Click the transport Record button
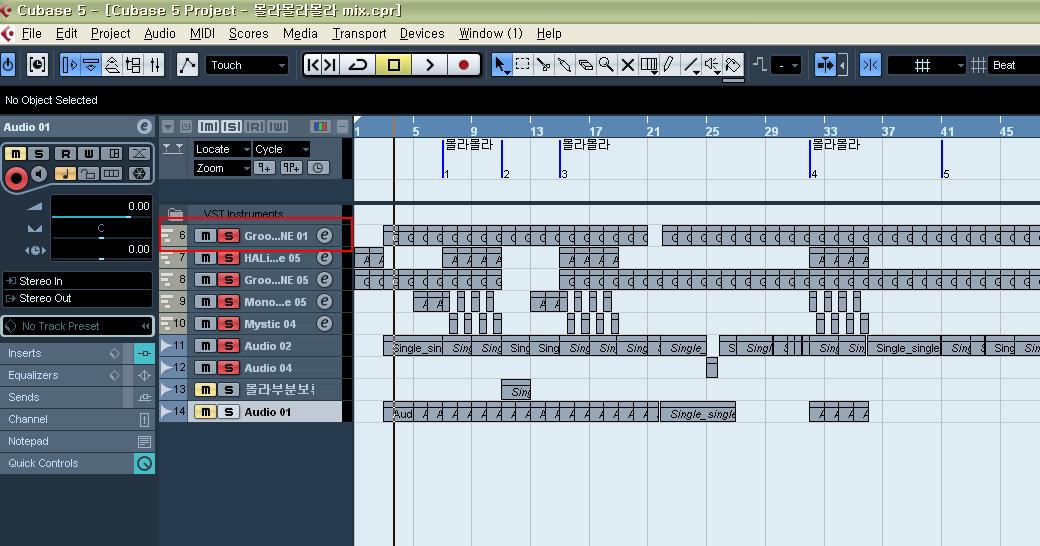Image resolution: width=1040 pixels, height=546 pixels. [464, 65]
